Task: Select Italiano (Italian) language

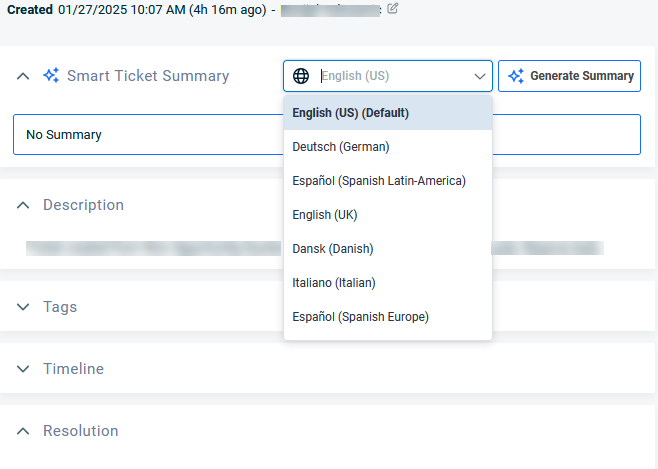Action: [333, 283]
